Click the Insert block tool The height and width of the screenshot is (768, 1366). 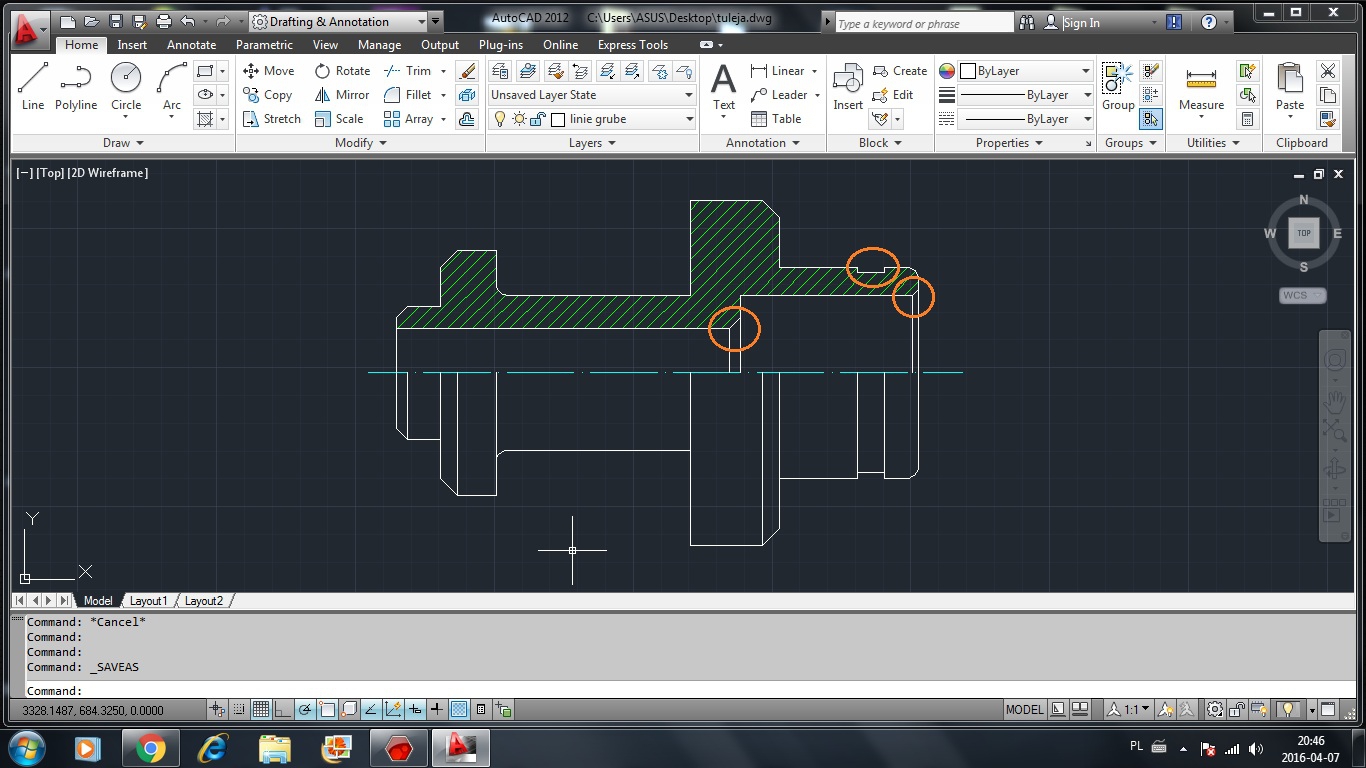[848, 86]
